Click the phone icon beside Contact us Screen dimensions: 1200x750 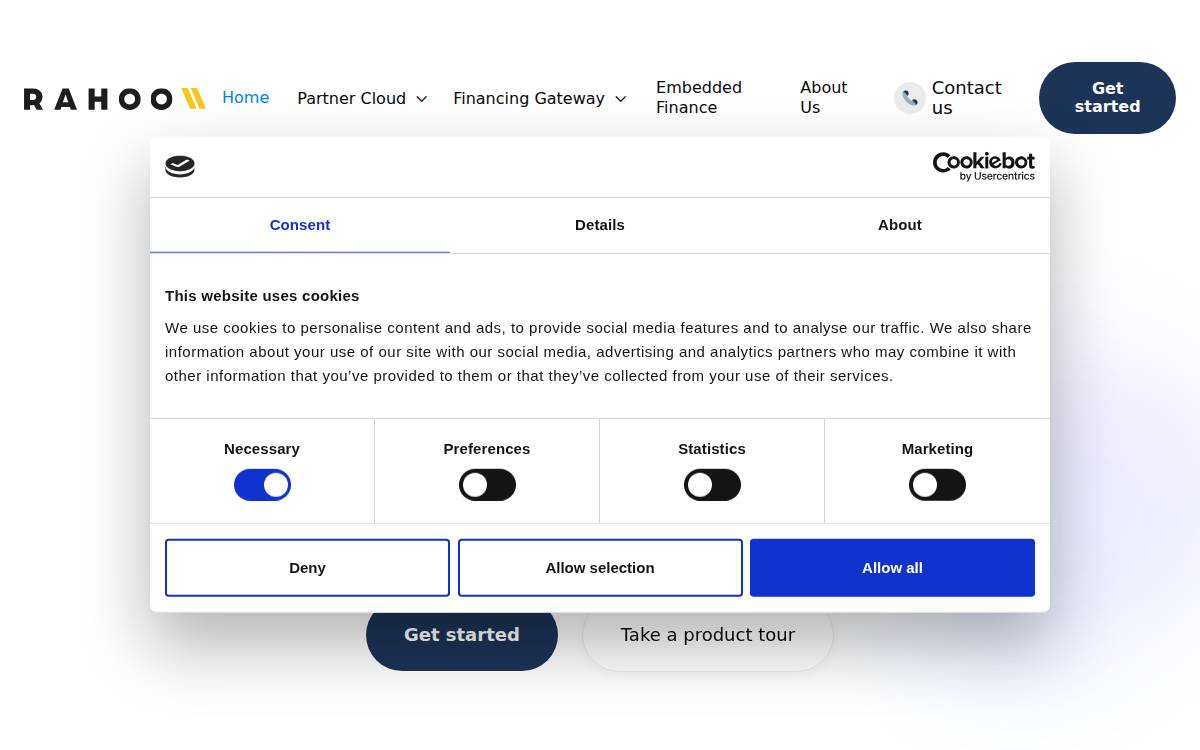tap(909, 98)
